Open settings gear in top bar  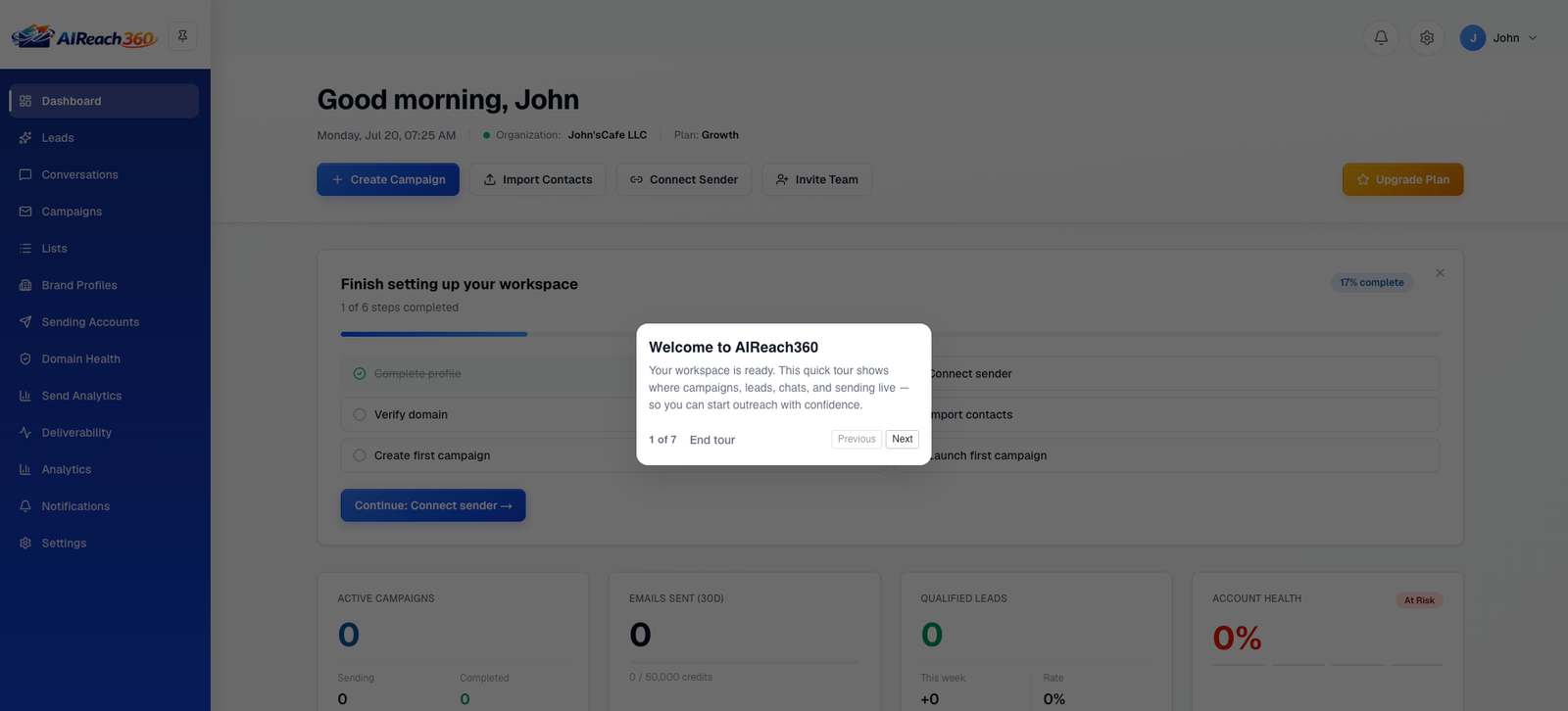click(1427, 37)
